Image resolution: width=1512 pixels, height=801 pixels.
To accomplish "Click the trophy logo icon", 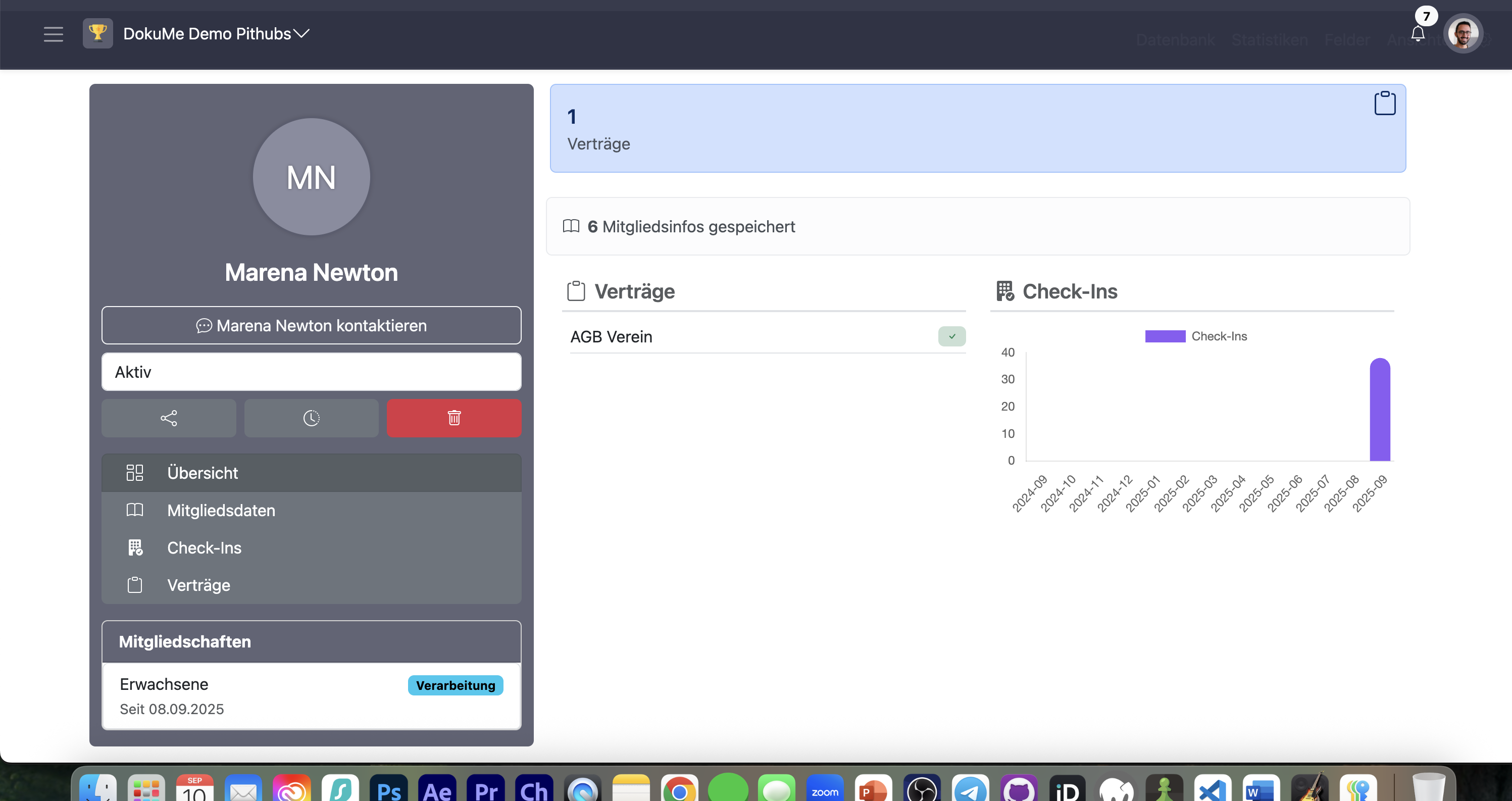I will click(97, 33).
